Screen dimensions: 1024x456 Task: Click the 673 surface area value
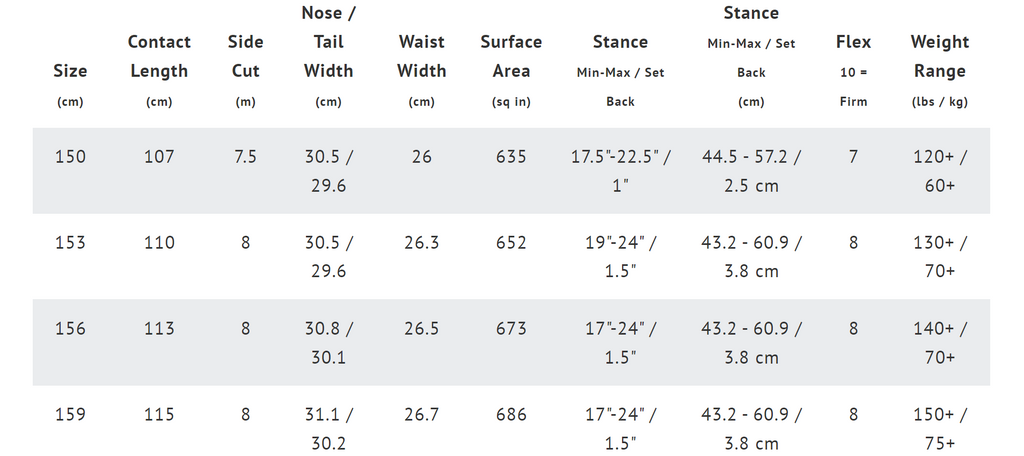click(511, 329)
